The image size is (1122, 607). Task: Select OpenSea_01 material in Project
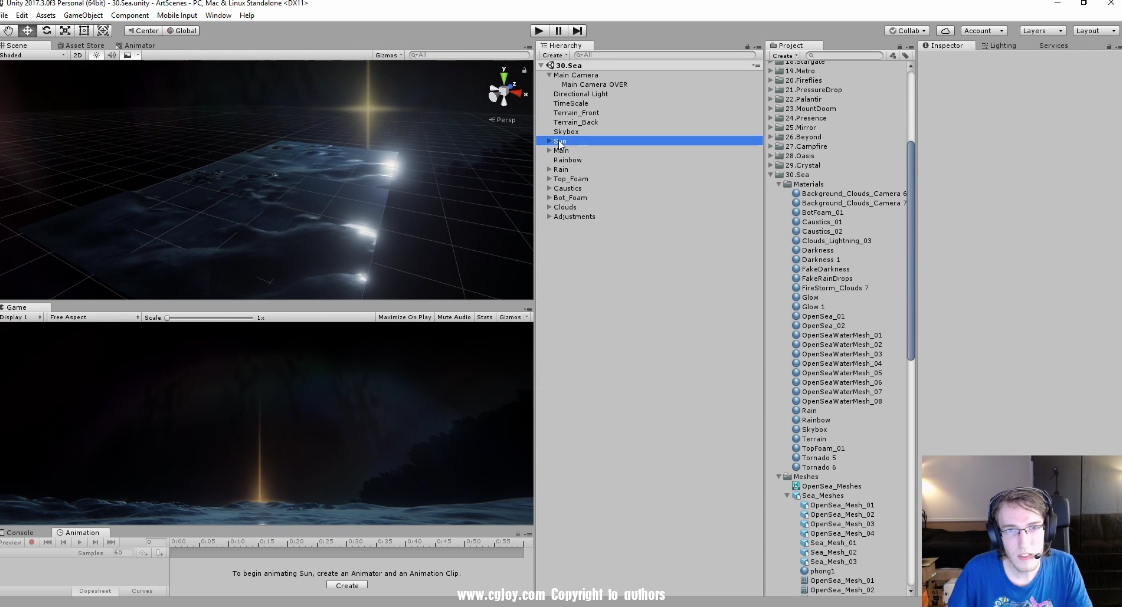(823, 316)
